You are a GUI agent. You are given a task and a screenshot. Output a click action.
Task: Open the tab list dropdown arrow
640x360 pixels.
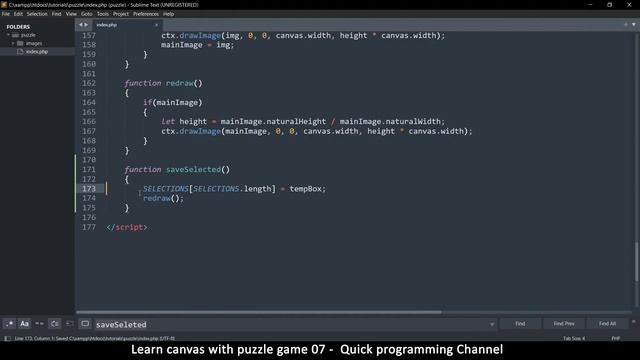(x=634, y=25)
